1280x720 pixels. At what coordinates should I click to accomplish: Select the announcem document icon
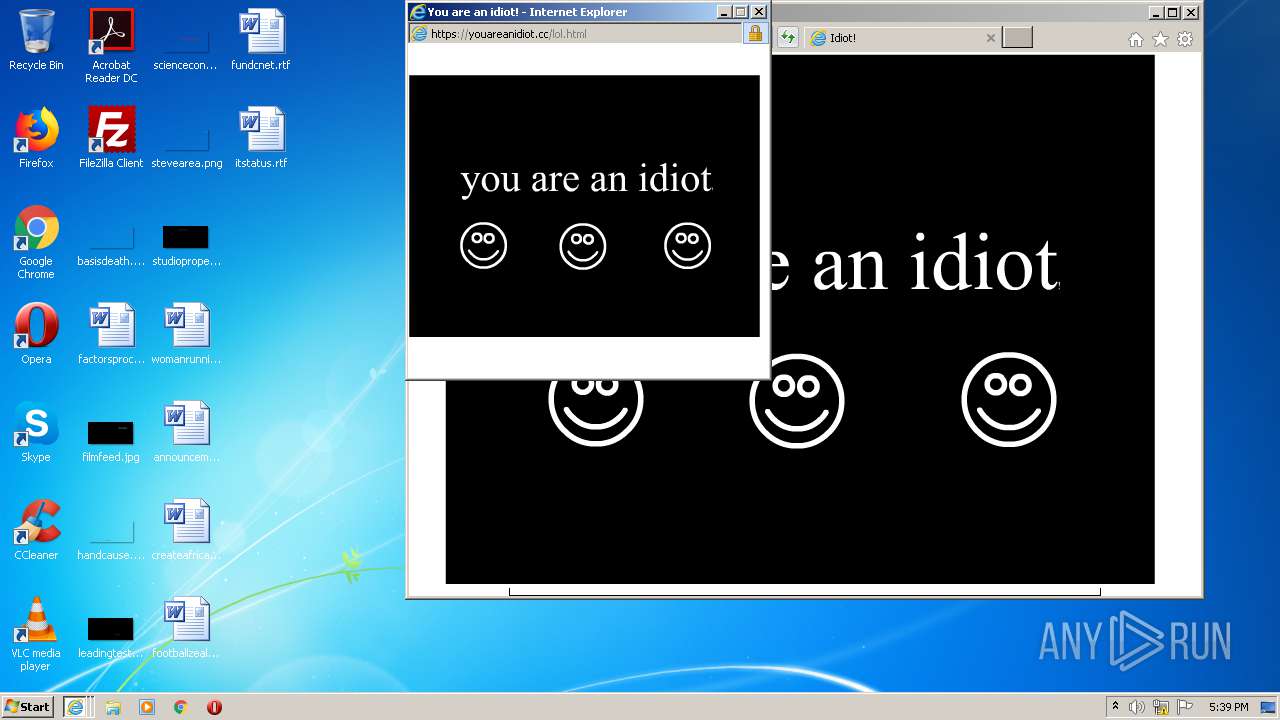(x=186, y=432)
